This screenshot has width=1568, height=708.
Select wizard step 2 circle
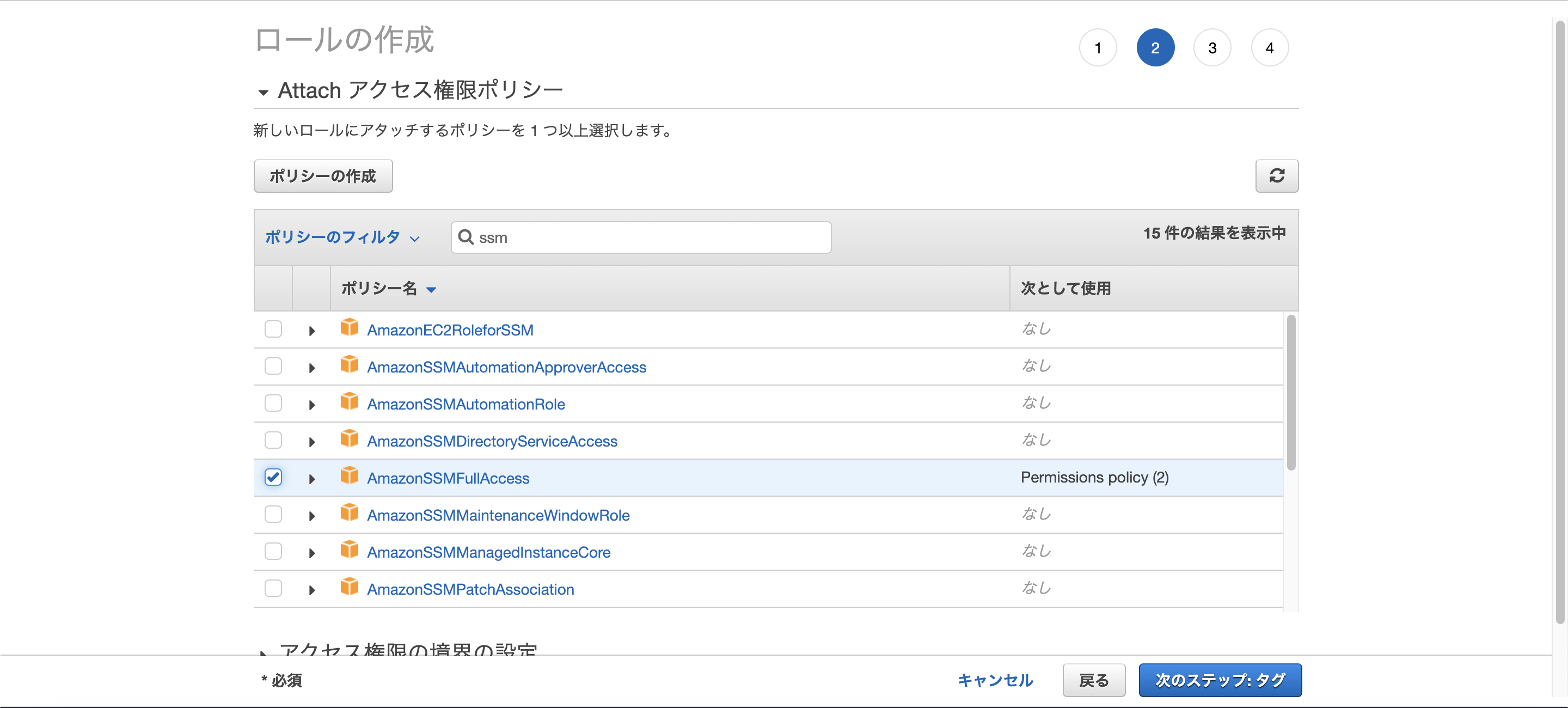pos(1155,48)
